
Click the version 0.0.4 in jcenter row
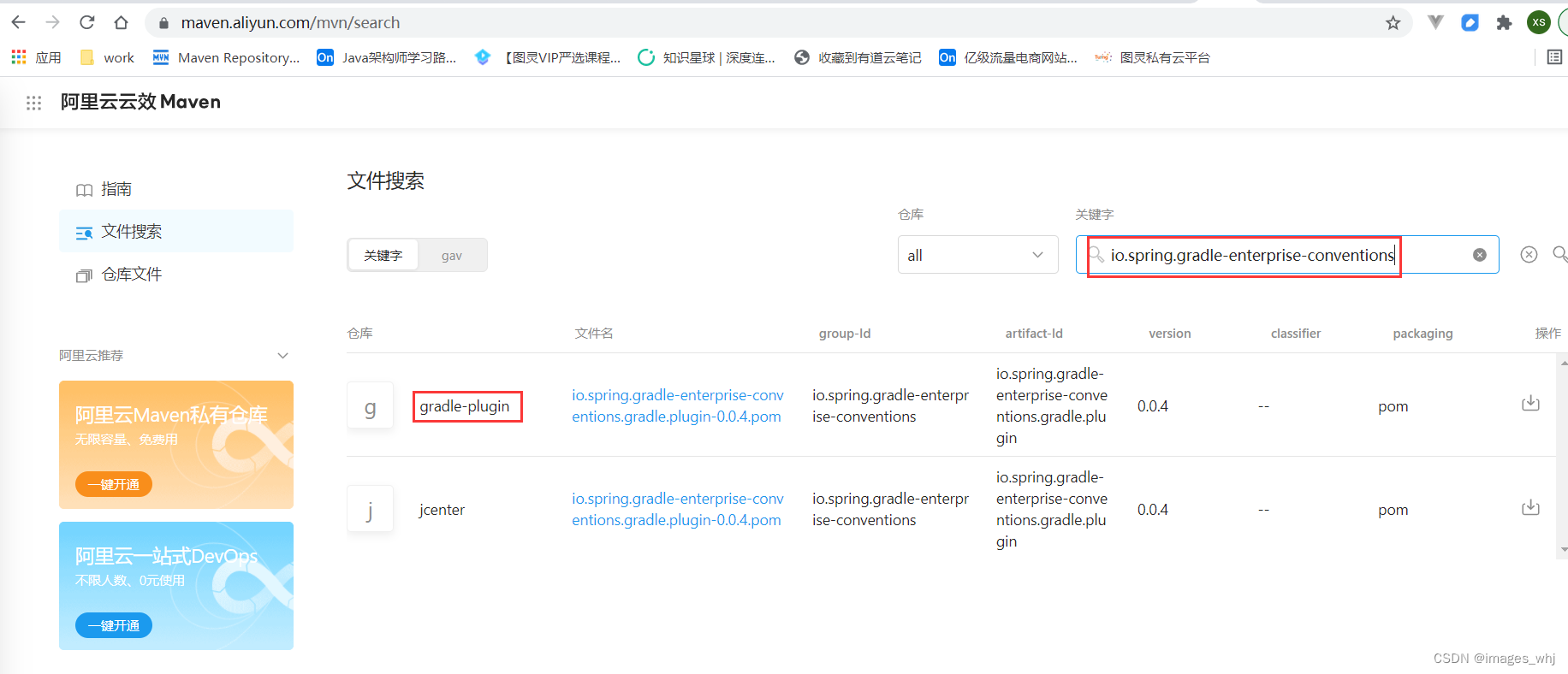1153,510
